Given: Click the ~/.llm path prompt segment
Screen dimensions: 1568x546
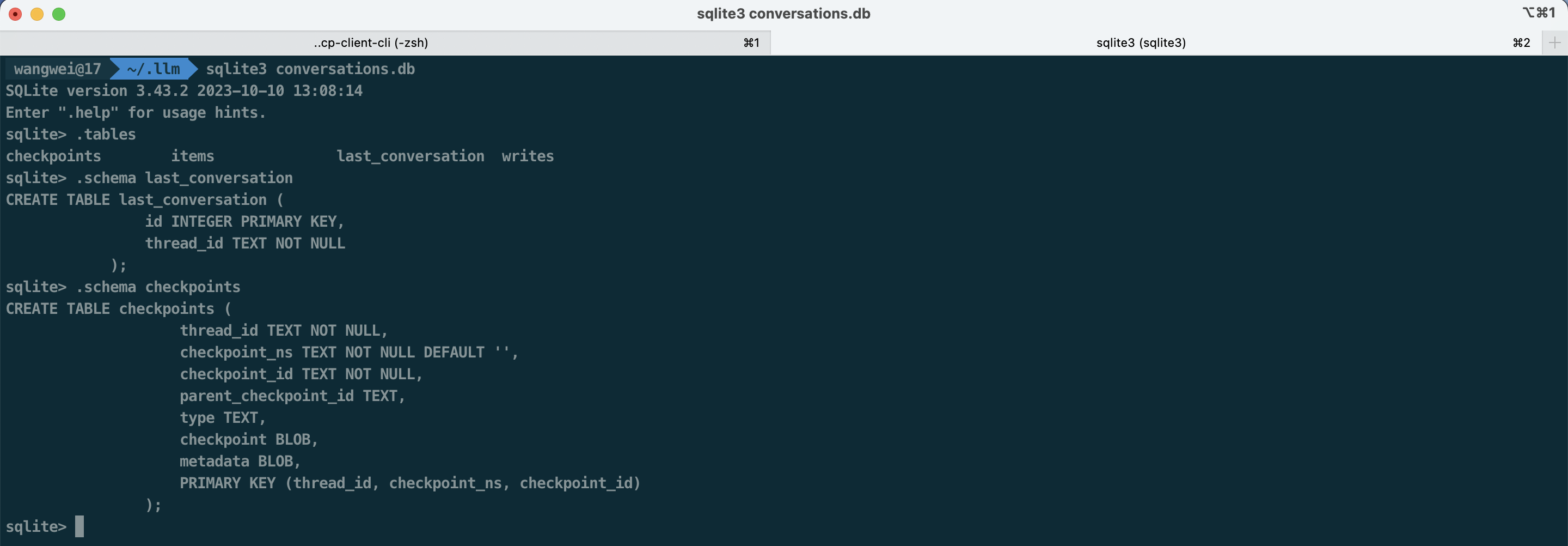Looking at the screenshot, I should 154,69.
